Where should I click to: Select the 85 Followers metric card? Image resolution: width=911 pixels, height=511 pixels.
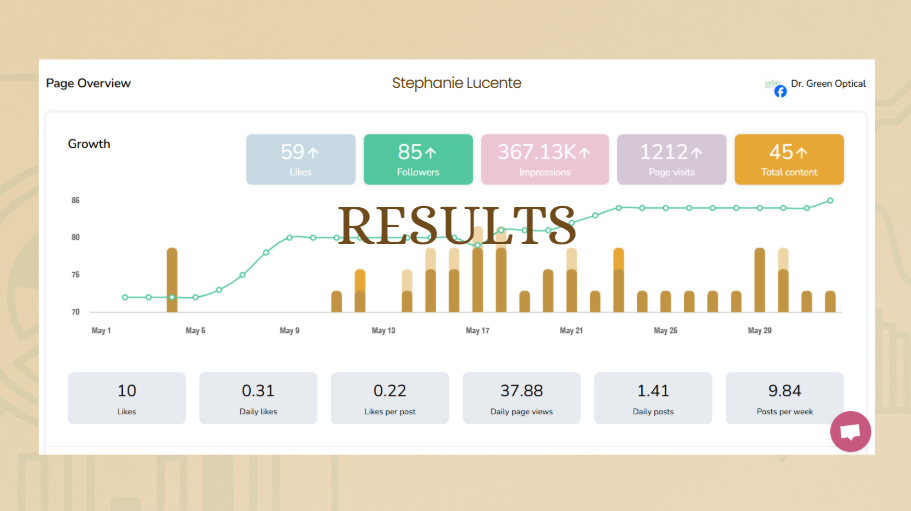[x=418, y=160]
